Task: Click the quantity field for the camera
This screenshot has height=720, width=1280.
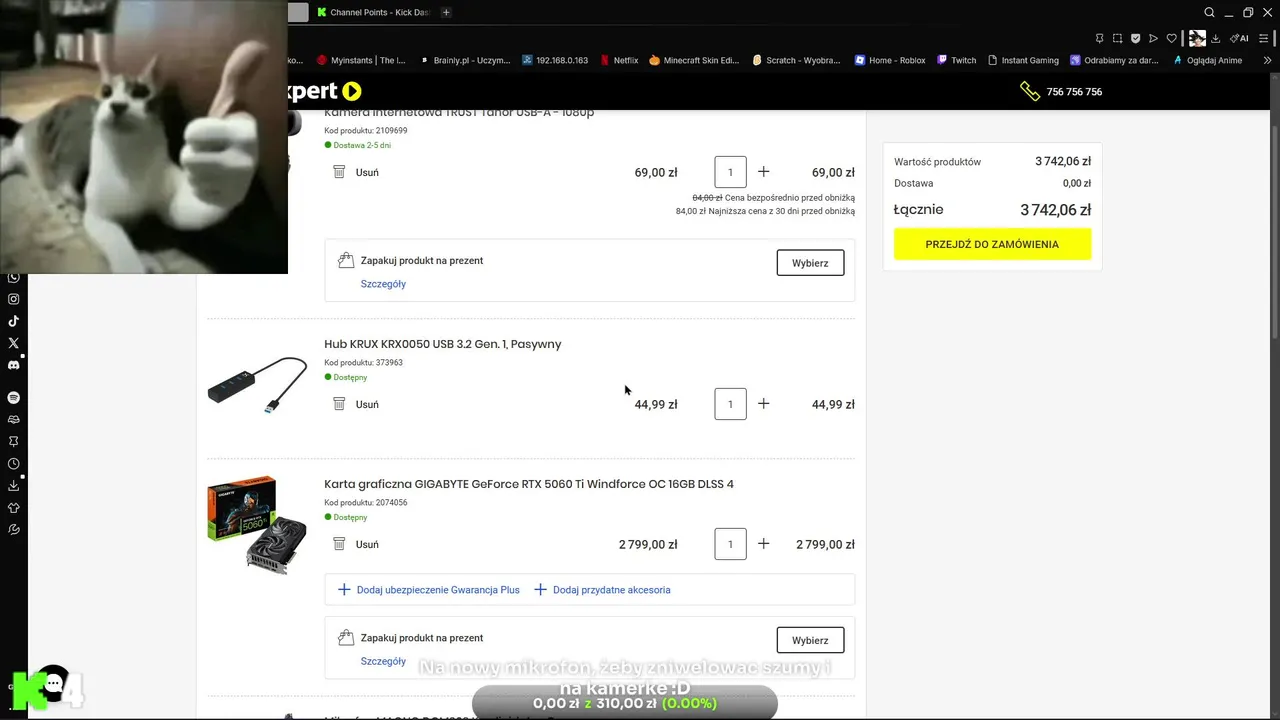Action: tap(730, 172)
